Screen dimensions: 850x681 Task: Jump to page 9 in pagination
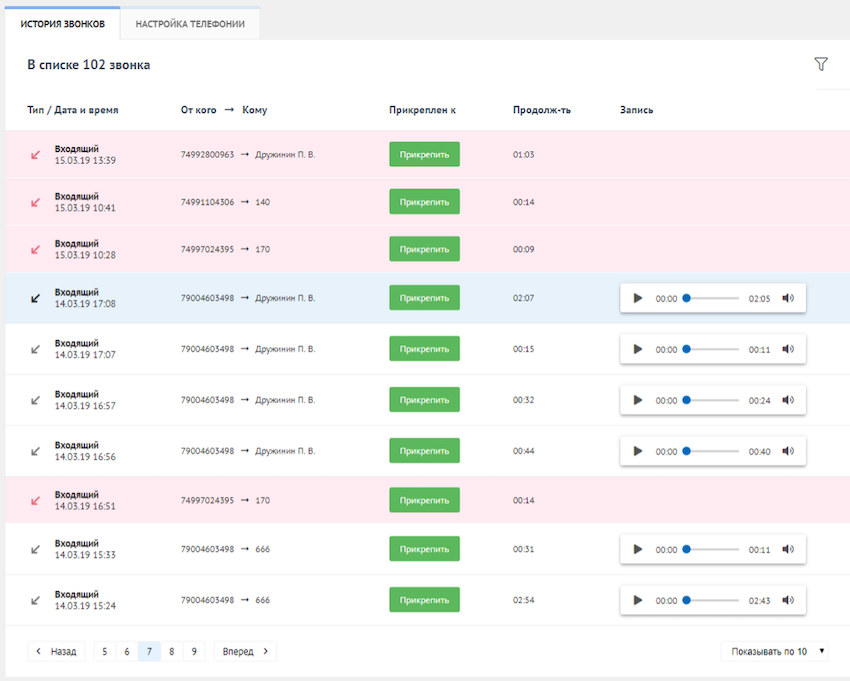click(194, 652)
